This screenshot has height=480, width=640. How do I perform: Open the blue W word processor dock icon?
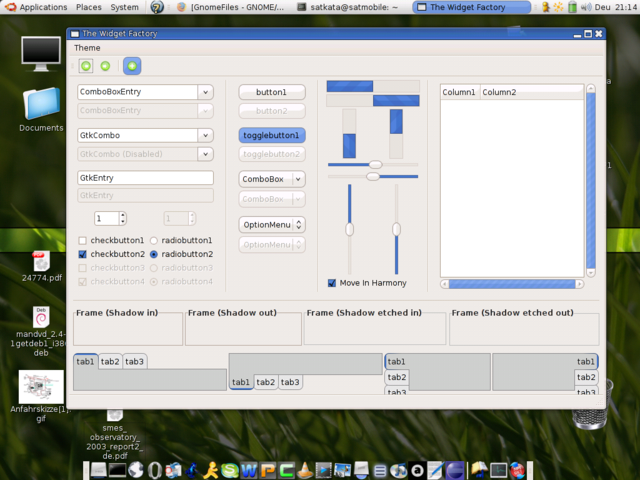[x=249, y=471]
